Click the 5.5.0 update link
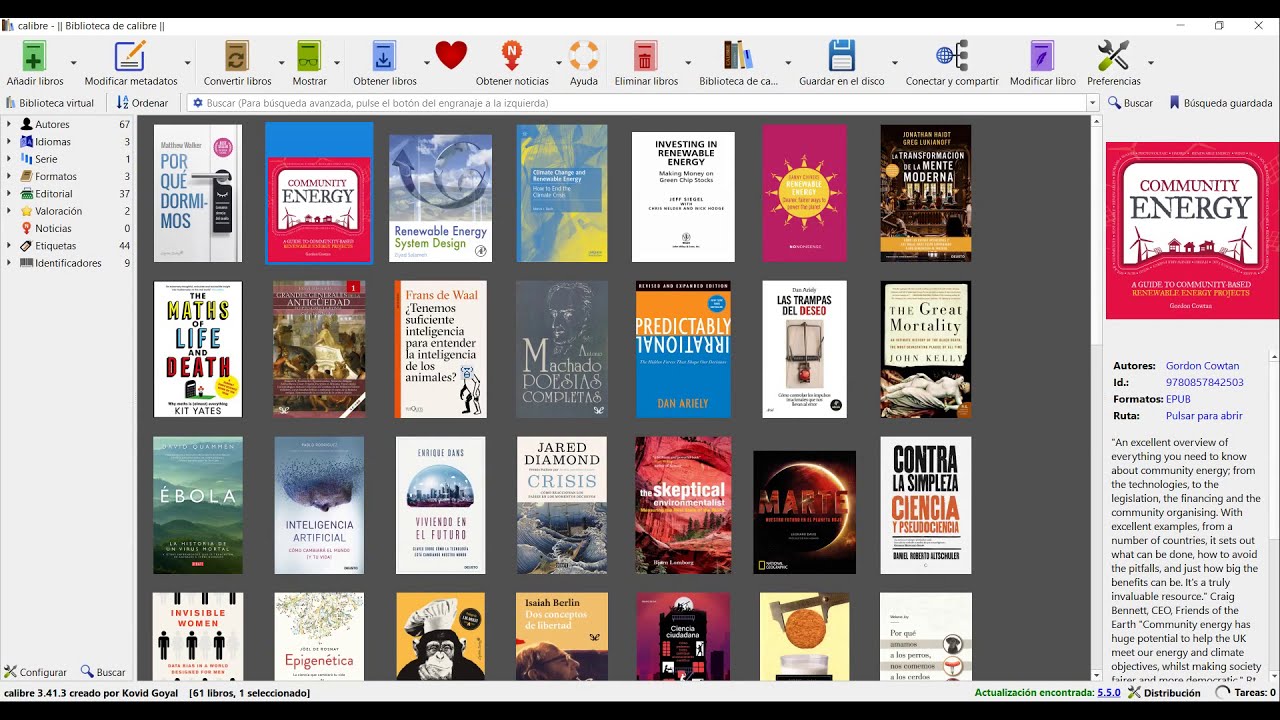Viewport: 1280px width, 720px height. (1109, 692)
